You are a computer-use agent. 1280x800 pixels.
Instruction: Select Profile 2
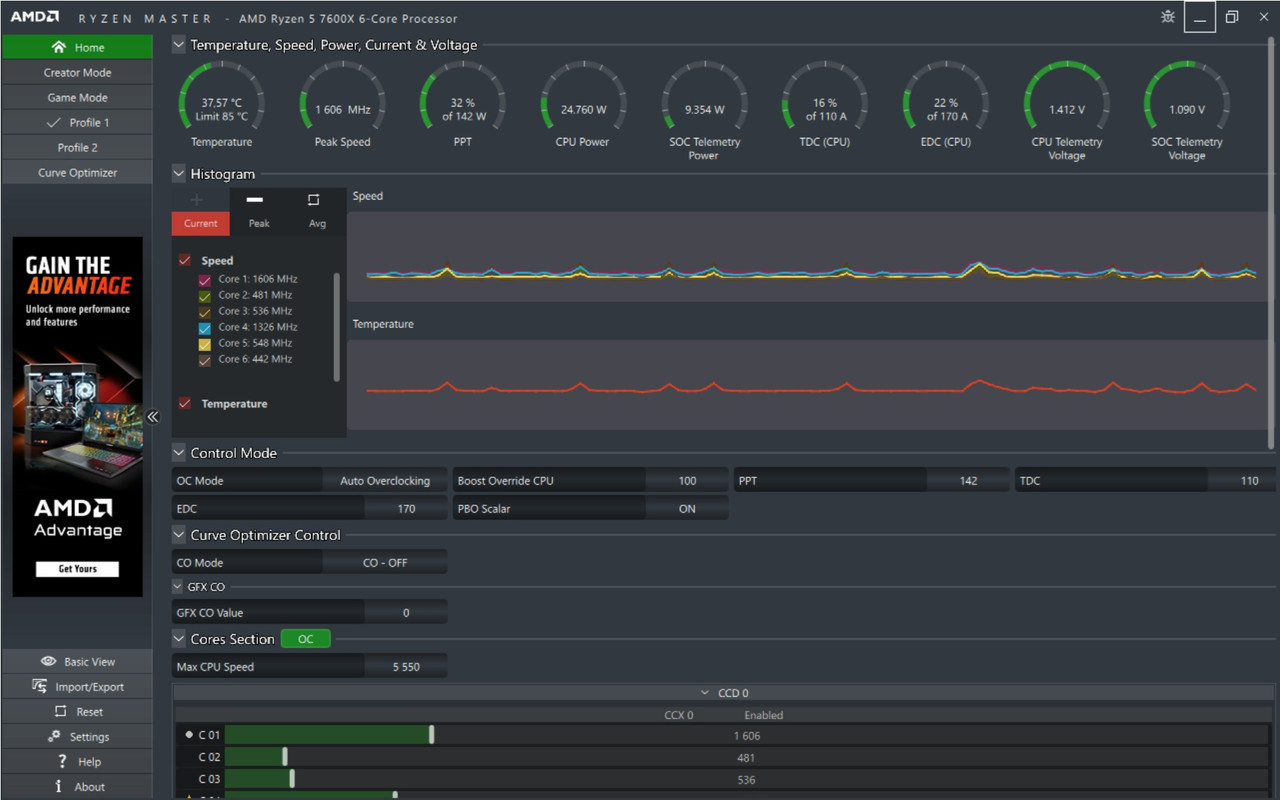(77, 147)
